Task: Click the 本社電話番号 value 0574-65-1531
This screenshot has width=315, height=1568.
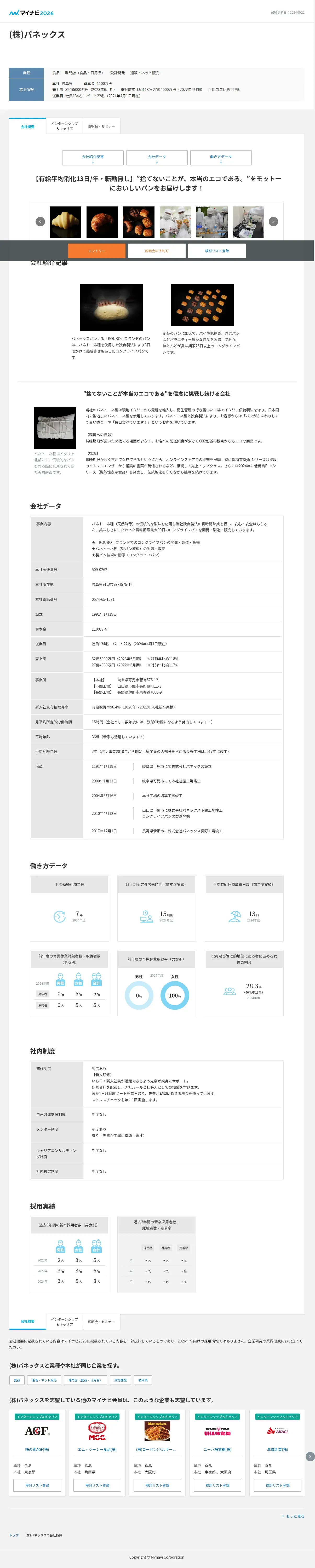Action: pyautogui.click(x=103, y=599)
